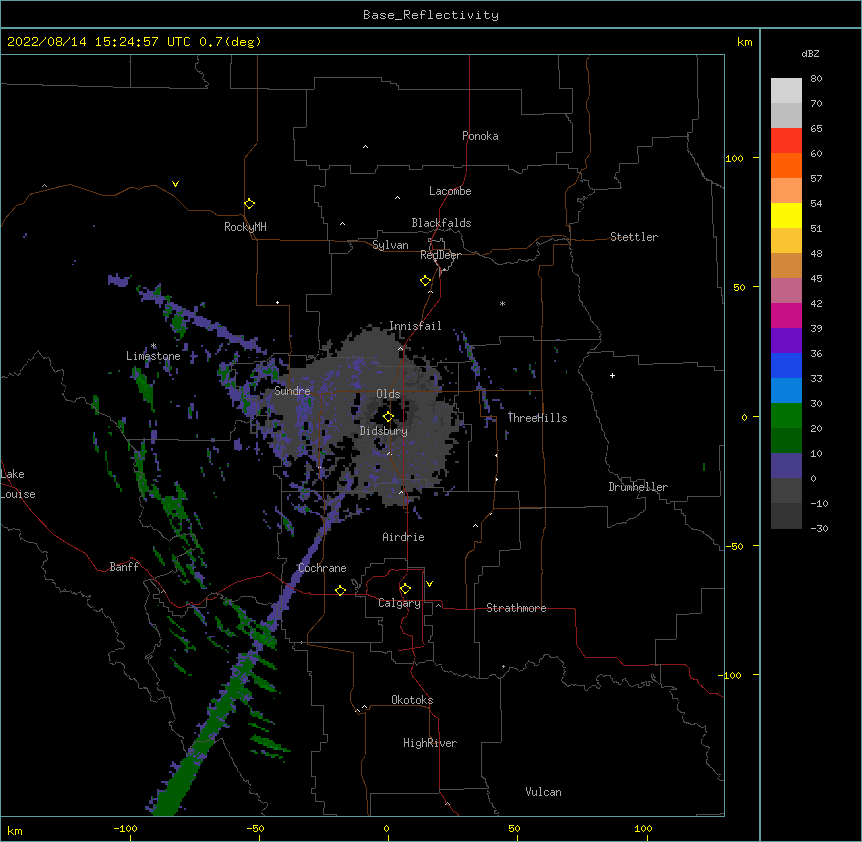
Task: Click the Cochrane town label
Action: click(322, 568)
